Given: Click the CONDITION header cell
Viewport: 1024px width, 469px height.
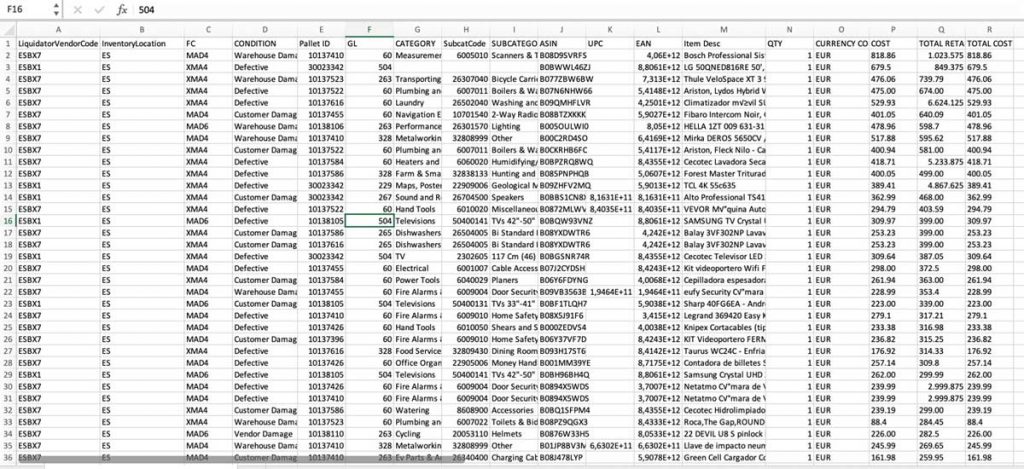Looking at the screenshot, I should pos(264,45).
